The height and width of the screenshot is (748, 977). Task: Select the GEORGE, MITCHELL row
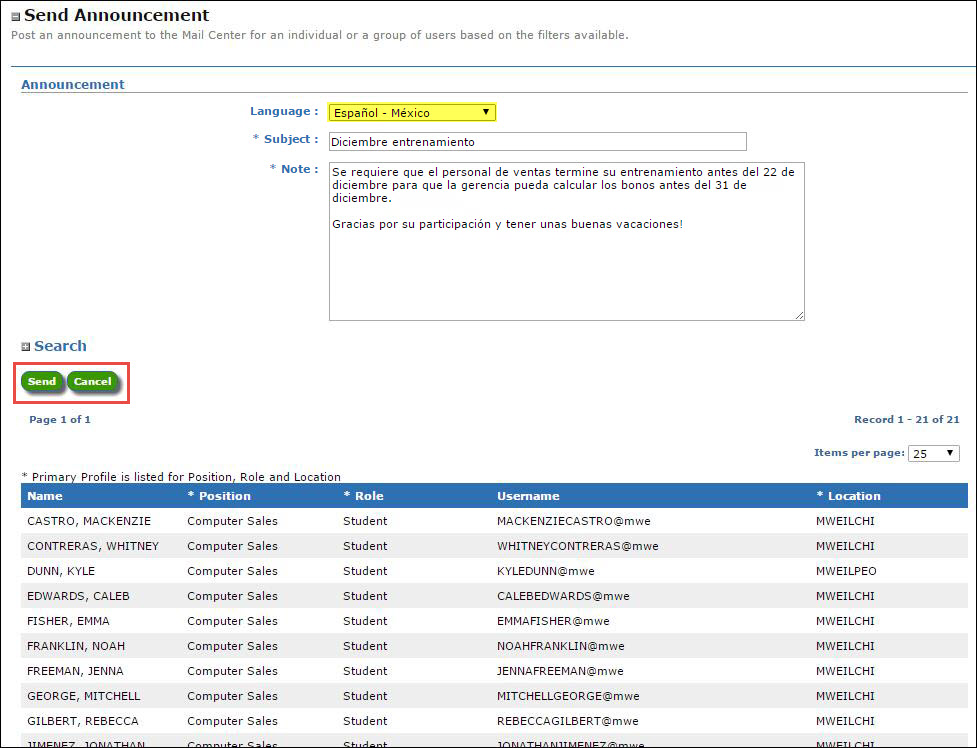click(x=84, y=696)
